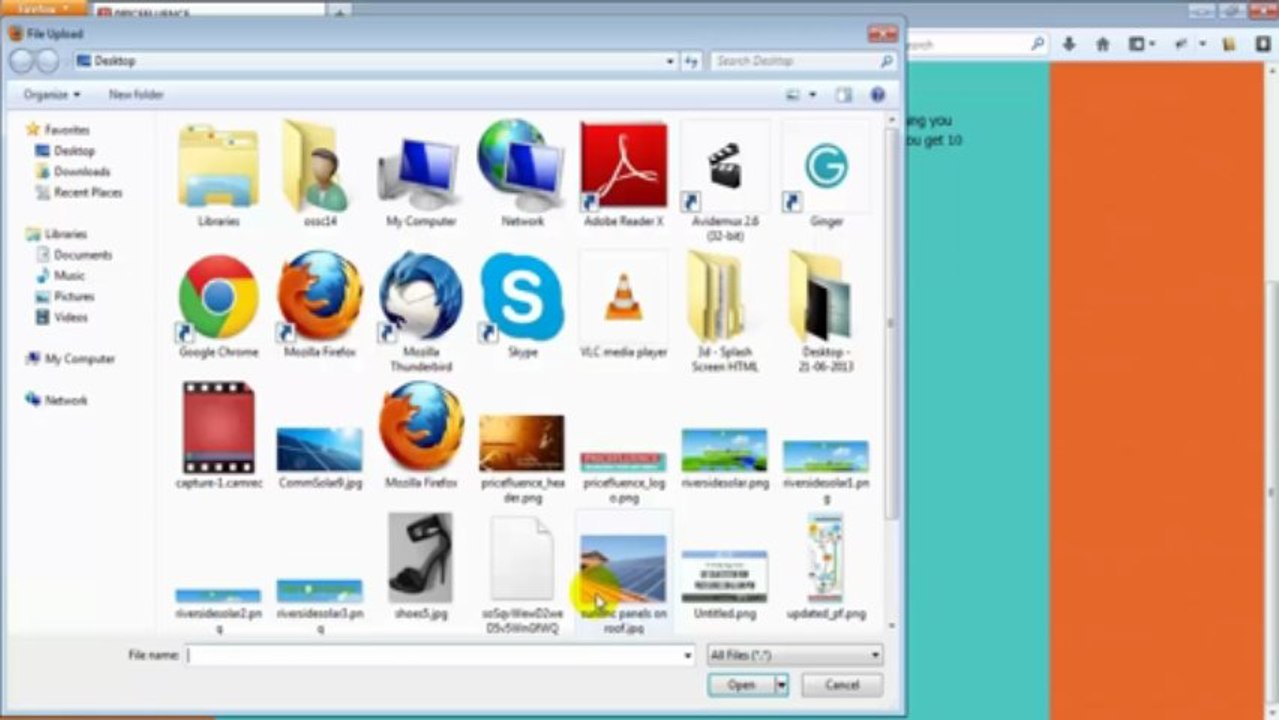Select the Google Chrome shortcut

[x=218, y=305]
